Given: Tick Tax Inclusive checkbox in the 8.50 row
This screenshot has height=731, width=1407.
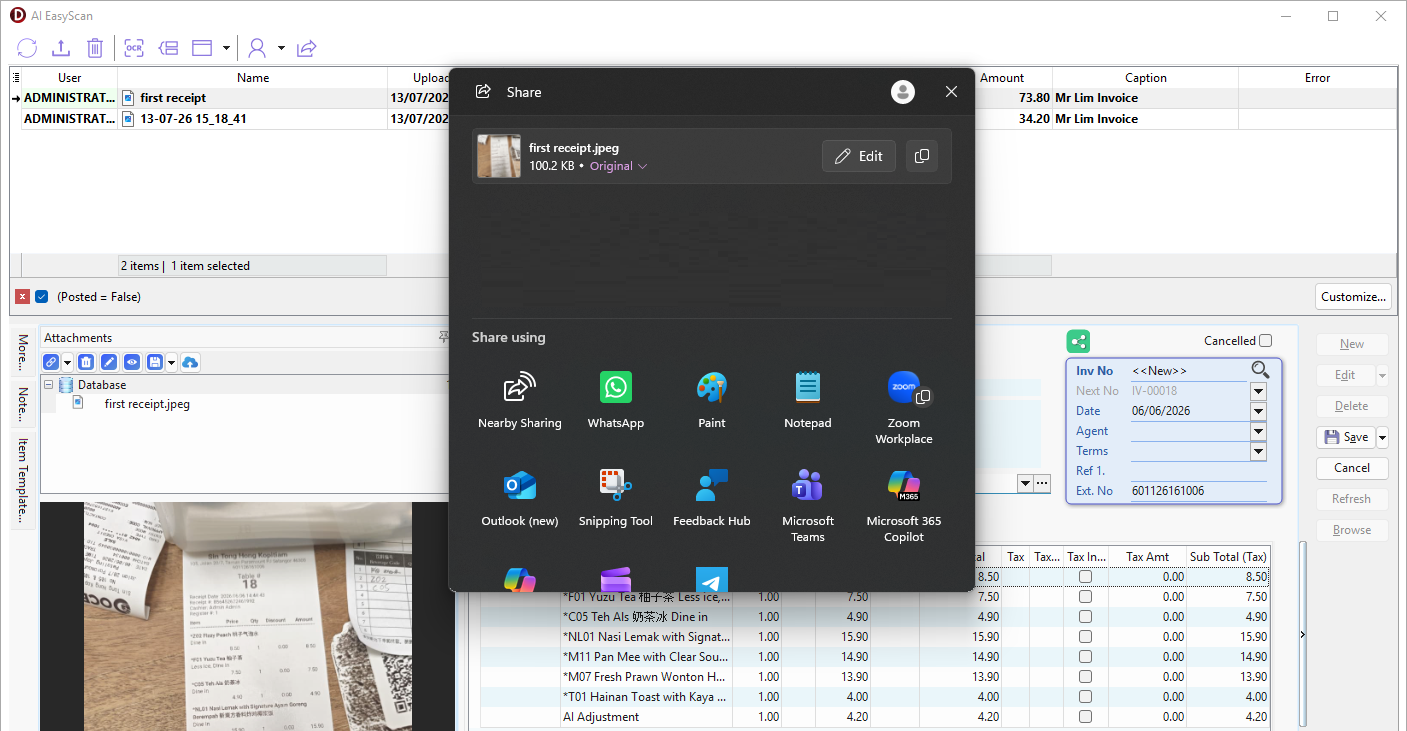Looking at the screenshot, I should 1085,577.
